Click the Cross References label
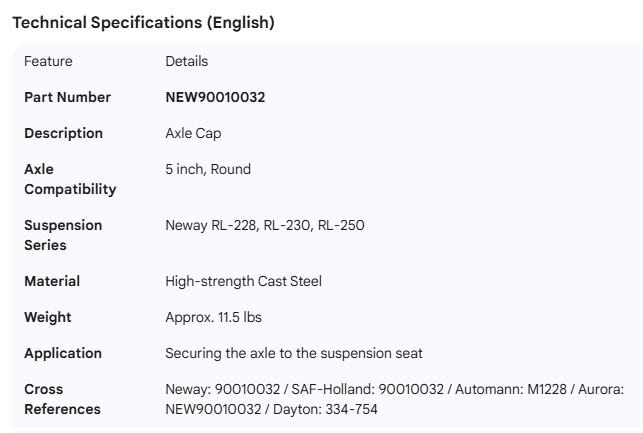Viewport: 643px width, 433px height. pyautogui.click(x=62, y=399)
